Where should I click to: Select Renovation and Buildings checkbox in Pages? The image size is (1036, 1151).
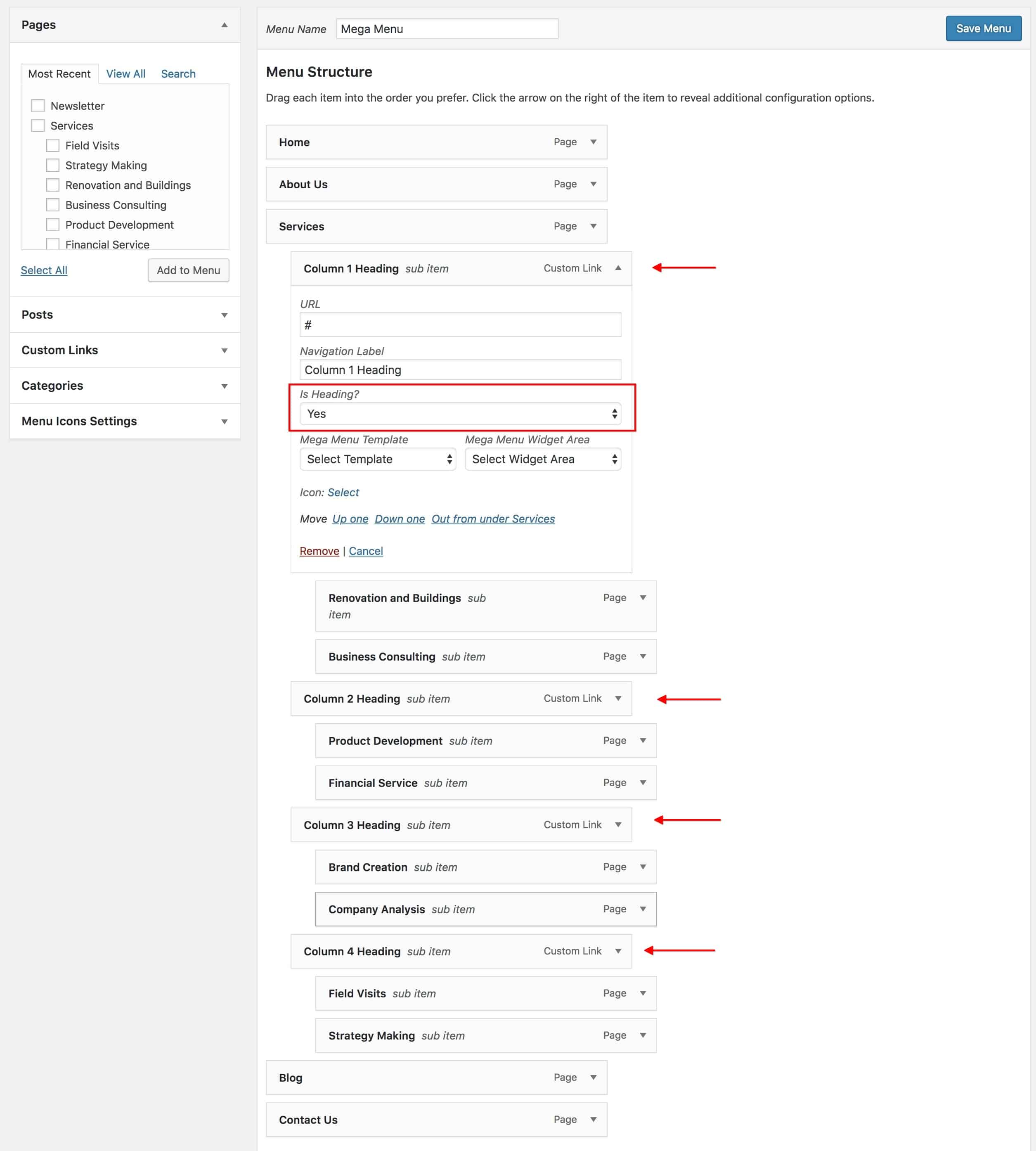pyautogui.click(x=53, y=185)
